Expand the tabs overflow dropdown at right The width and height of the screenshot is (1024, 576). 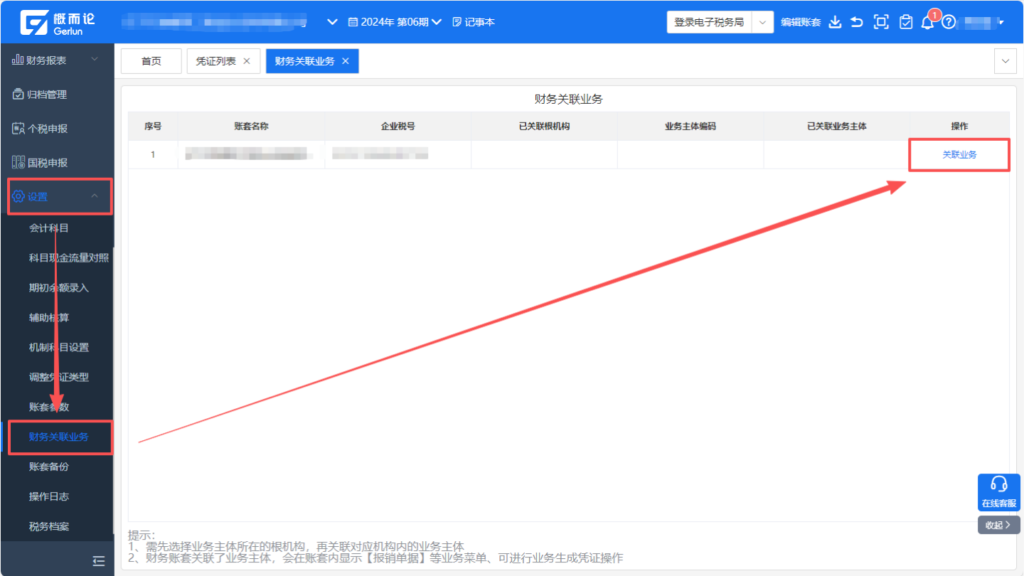[x=1005, y=61]
